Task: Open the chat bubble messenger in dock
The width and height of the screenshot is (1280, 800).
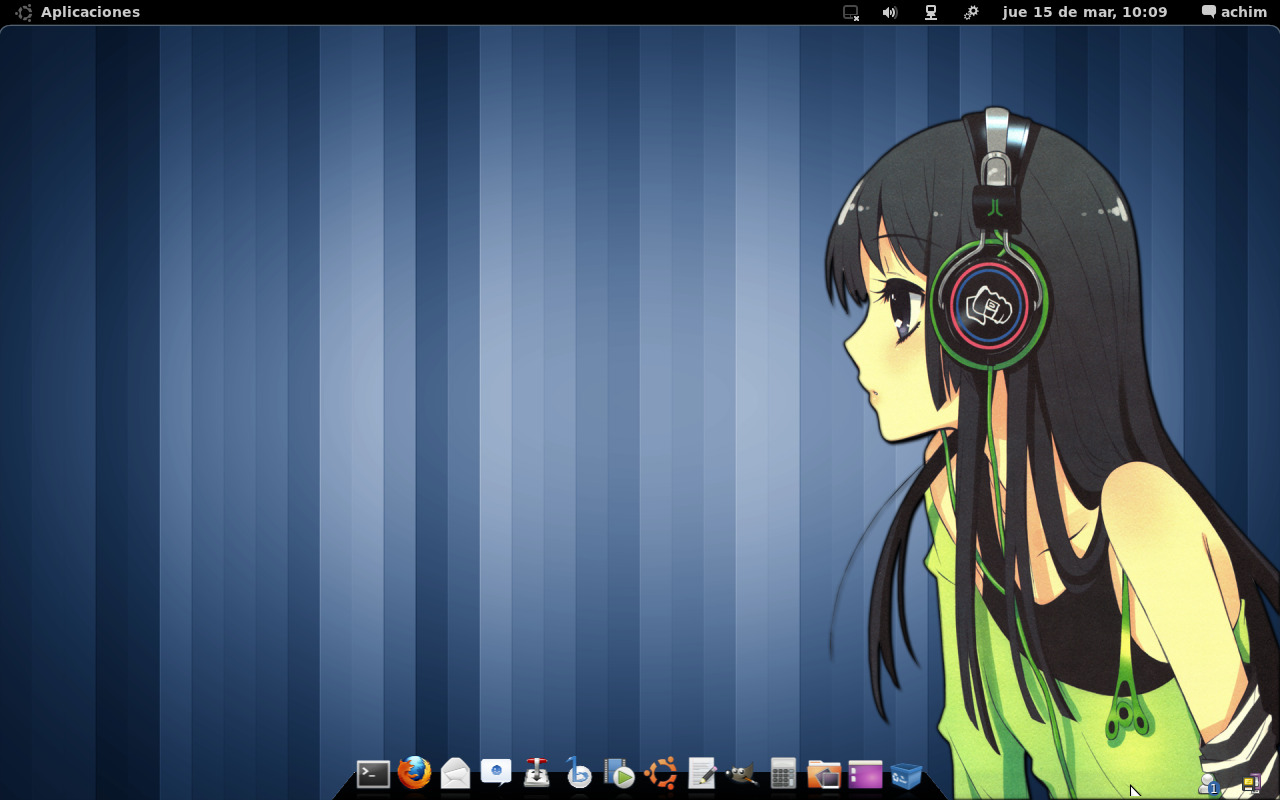Action: tap(496, 772)
